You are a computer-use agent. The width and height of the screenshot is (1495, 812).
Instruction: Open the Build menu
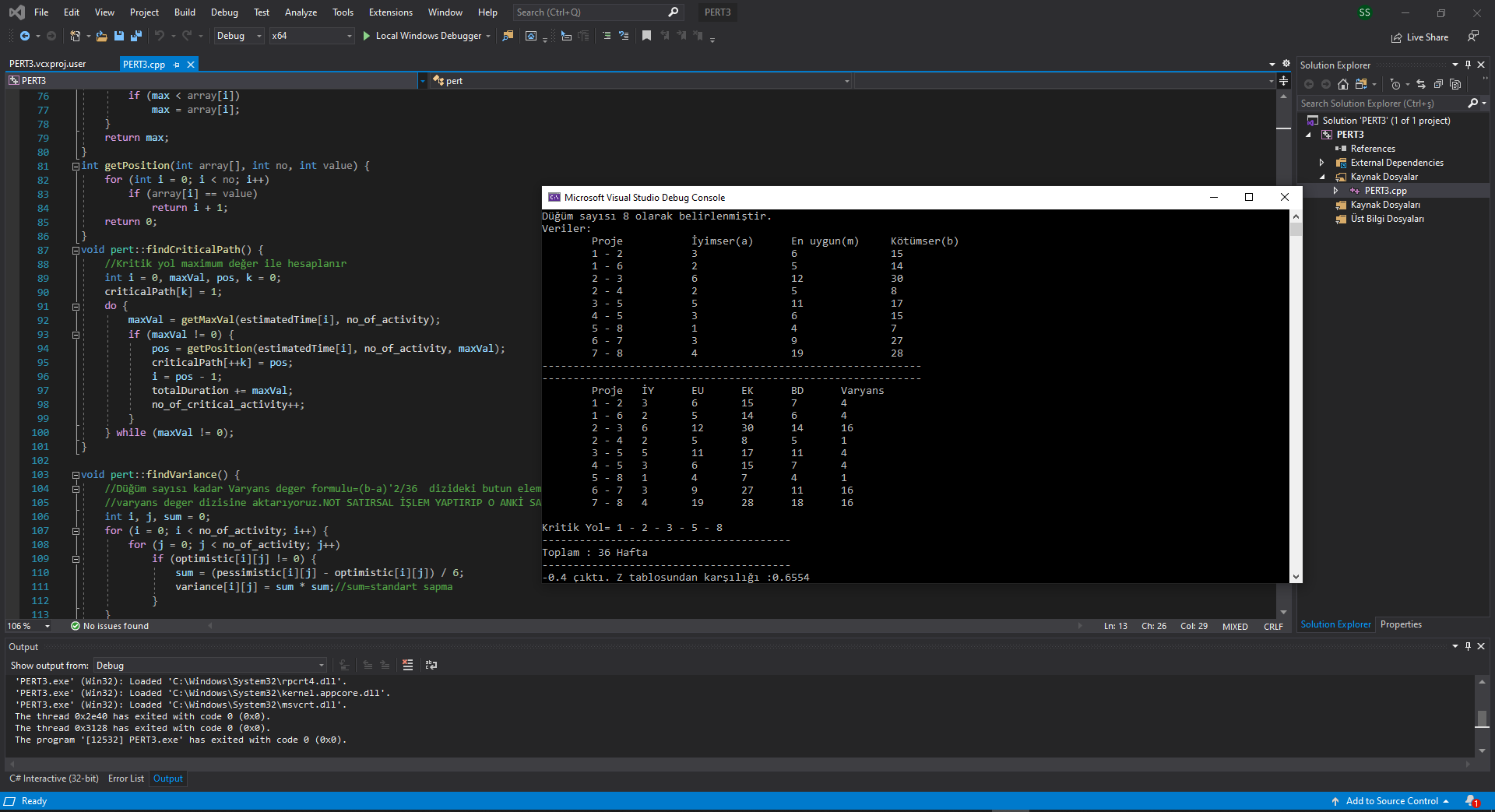pos(185,12)
